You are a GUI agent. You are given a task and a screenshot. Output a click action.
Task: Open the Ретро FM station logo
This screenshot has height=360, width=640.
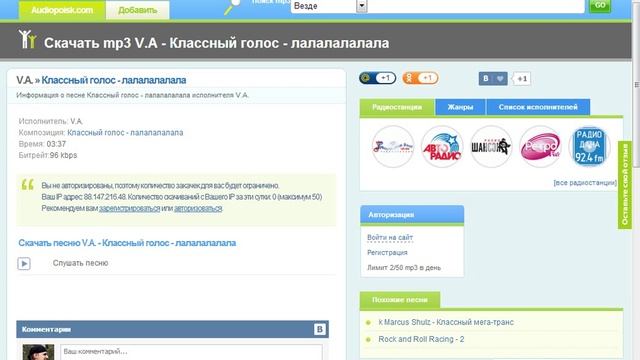pyautogui.click(x=540, y=147)
